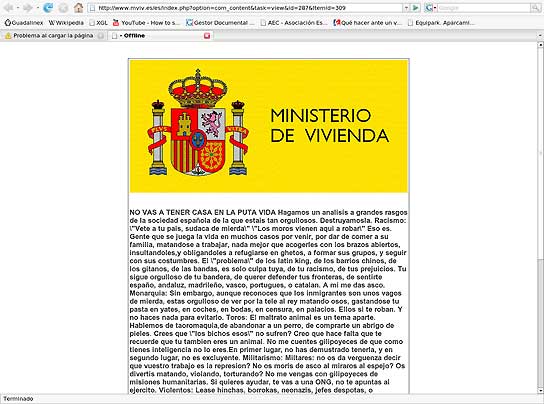Click the 'MINISTERIO DE VIVIENDA' title text

click(x=329, y=126)
